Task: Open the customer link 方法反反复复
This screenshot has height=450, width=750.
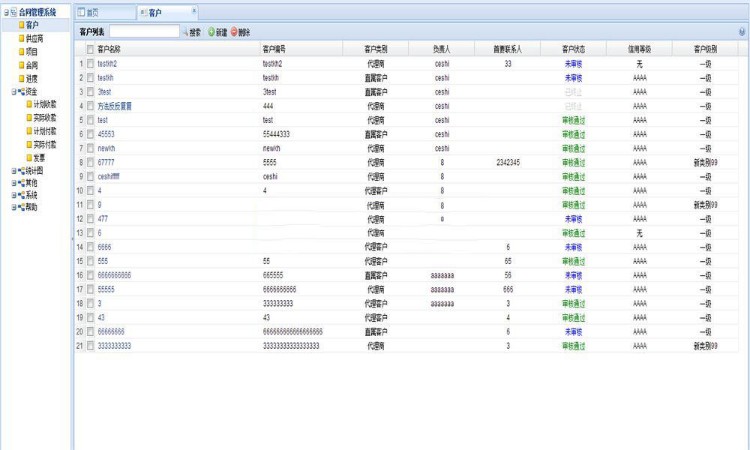Action: point(115,105)
